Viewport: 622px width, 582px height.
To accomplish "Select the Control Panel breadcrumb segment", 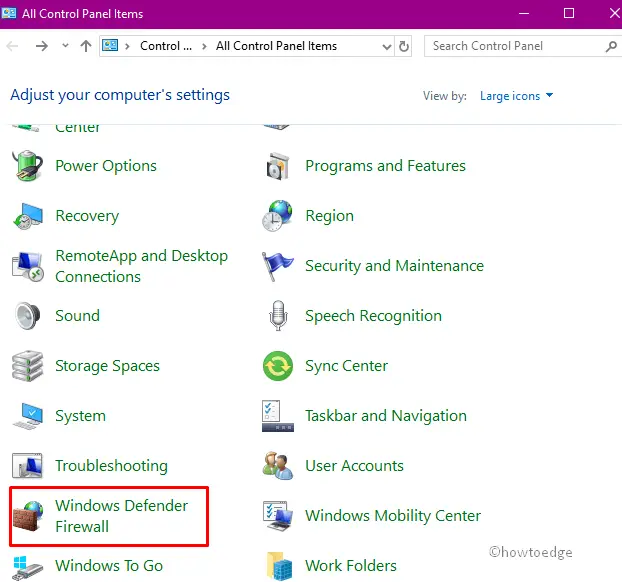I will click(159, 46).
